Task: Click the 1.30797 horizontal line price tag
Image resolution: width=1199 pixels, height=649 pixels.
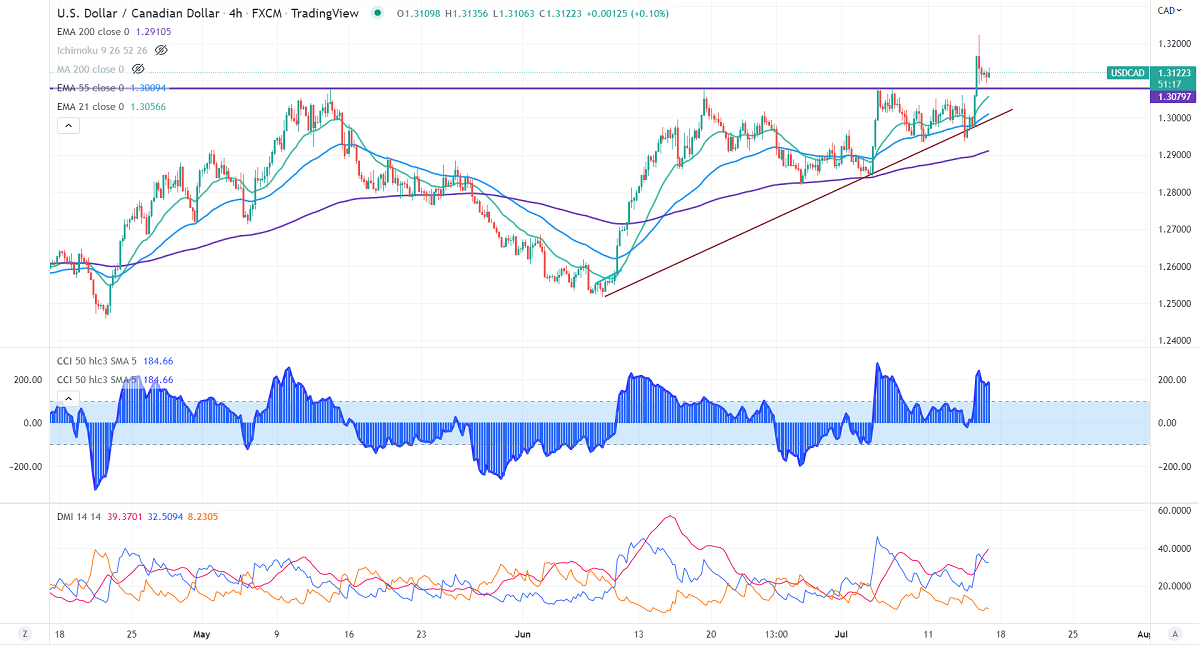Action: point(1174,97)
